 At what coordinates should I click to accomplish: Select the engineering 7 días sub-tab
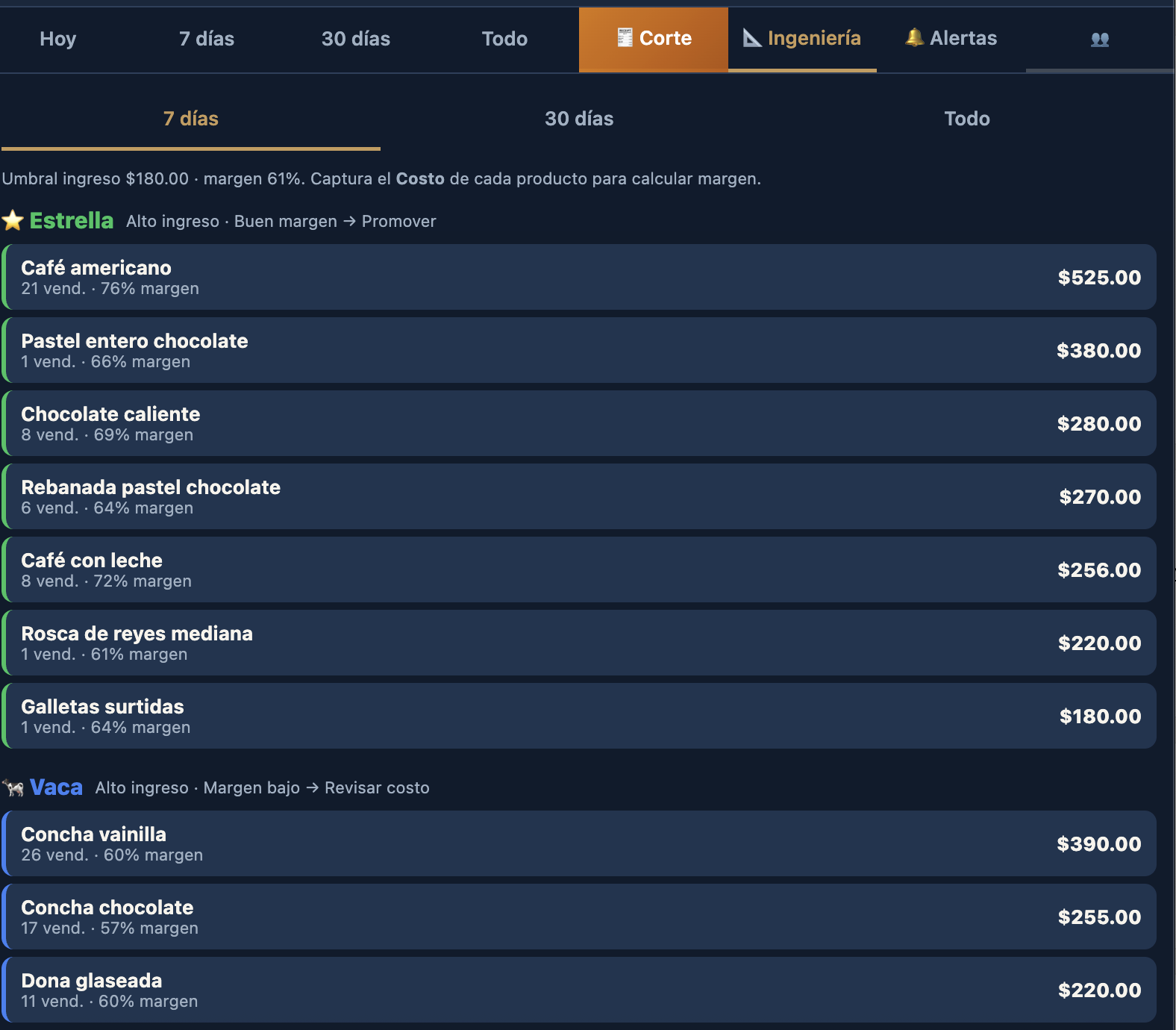[191, 119]
